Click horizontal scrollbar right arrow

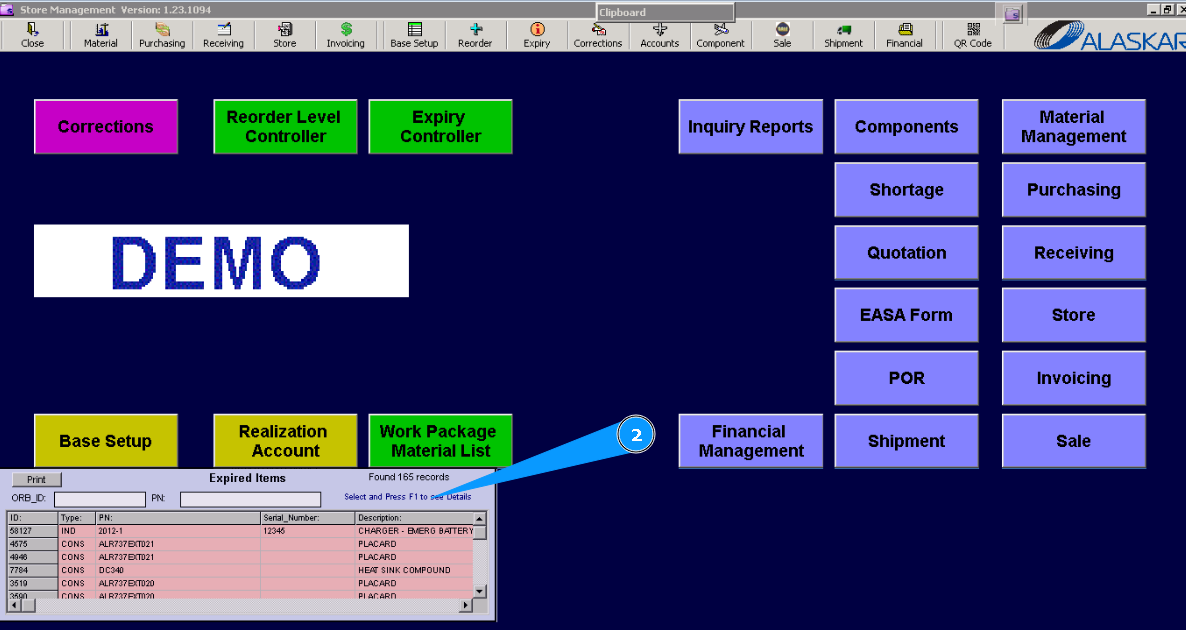(x=466, y=605)
